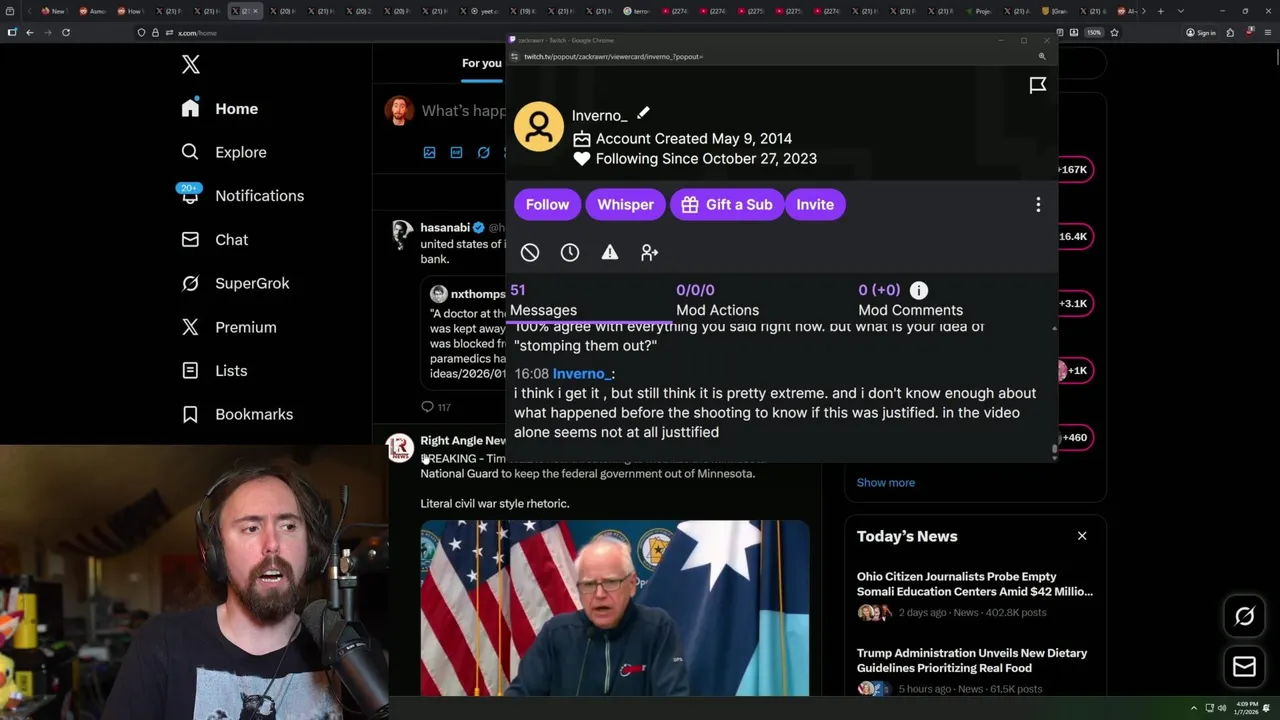Viewport: 1280px width, 720px height.
Task: Add an image to the post composer
Action: coord(429,152)
